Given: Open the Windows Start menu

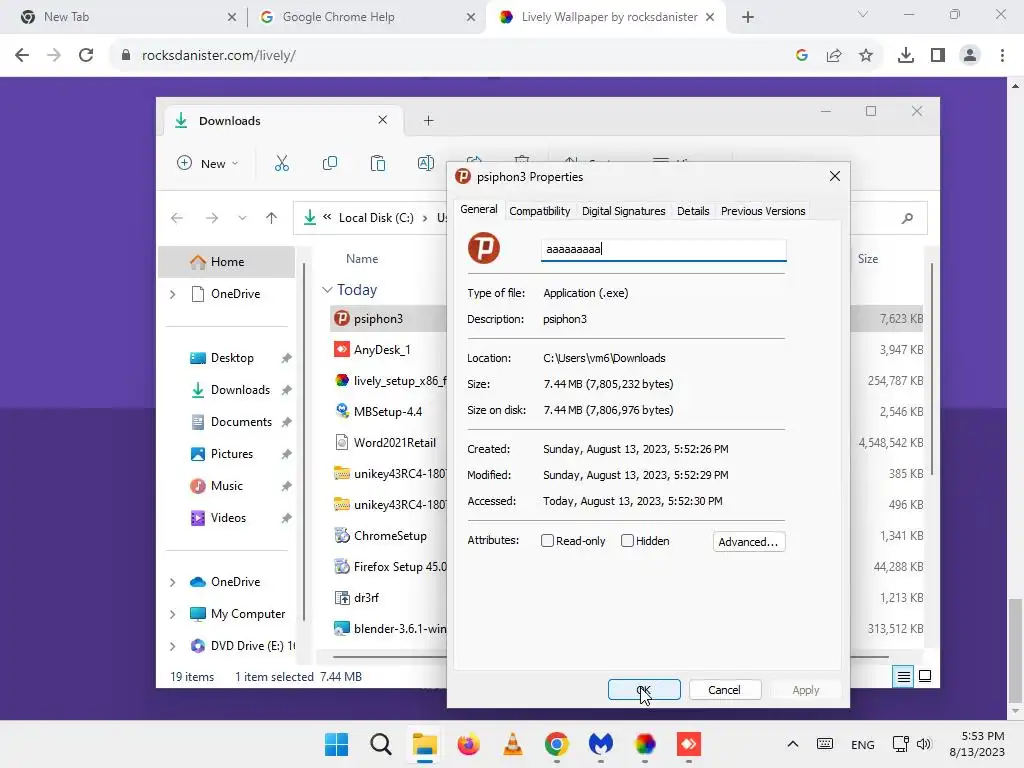Looking at the screenshot, I should click(336, 744).
